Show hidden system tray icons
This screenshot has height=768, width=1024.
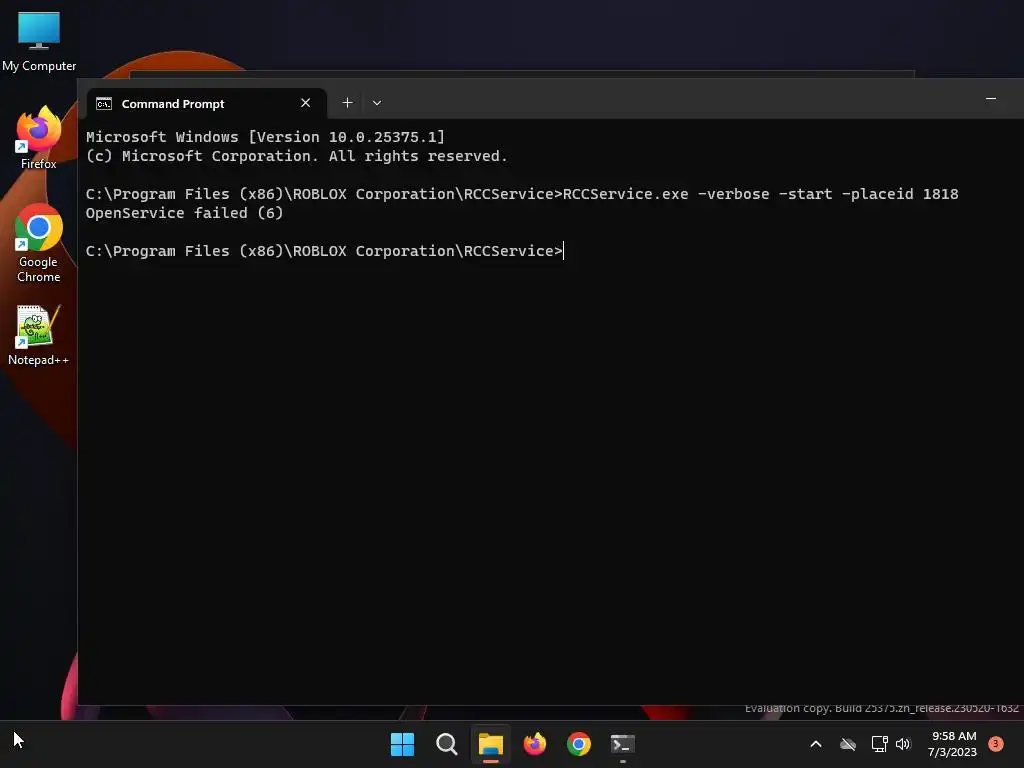tap(816, 744)
